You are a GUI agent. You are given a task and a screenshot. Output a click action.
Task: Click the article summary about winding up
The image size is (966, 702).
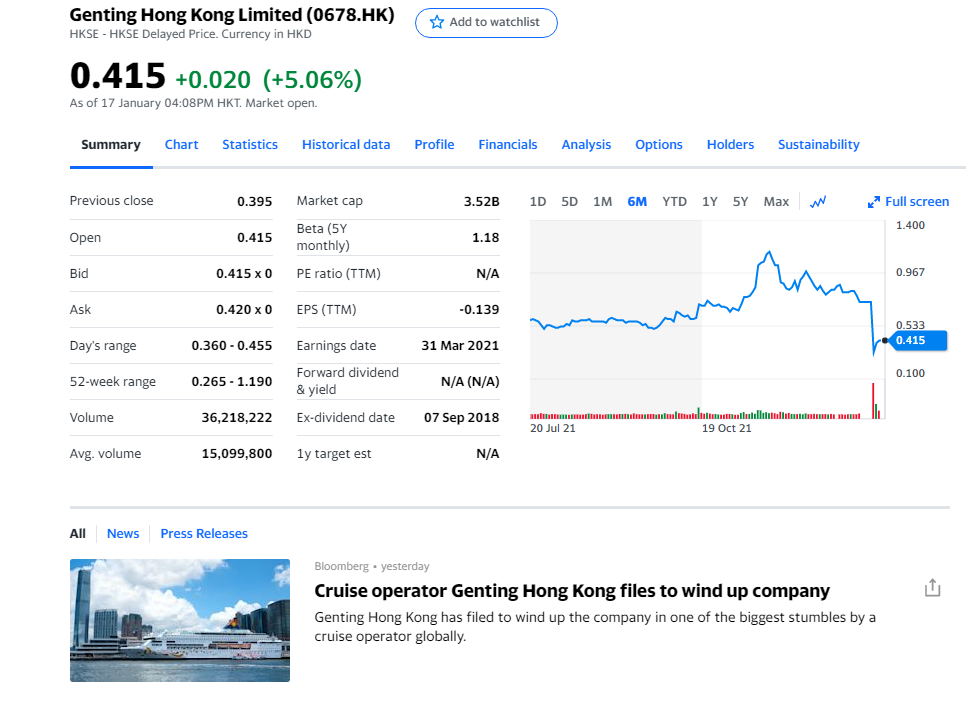595,626
